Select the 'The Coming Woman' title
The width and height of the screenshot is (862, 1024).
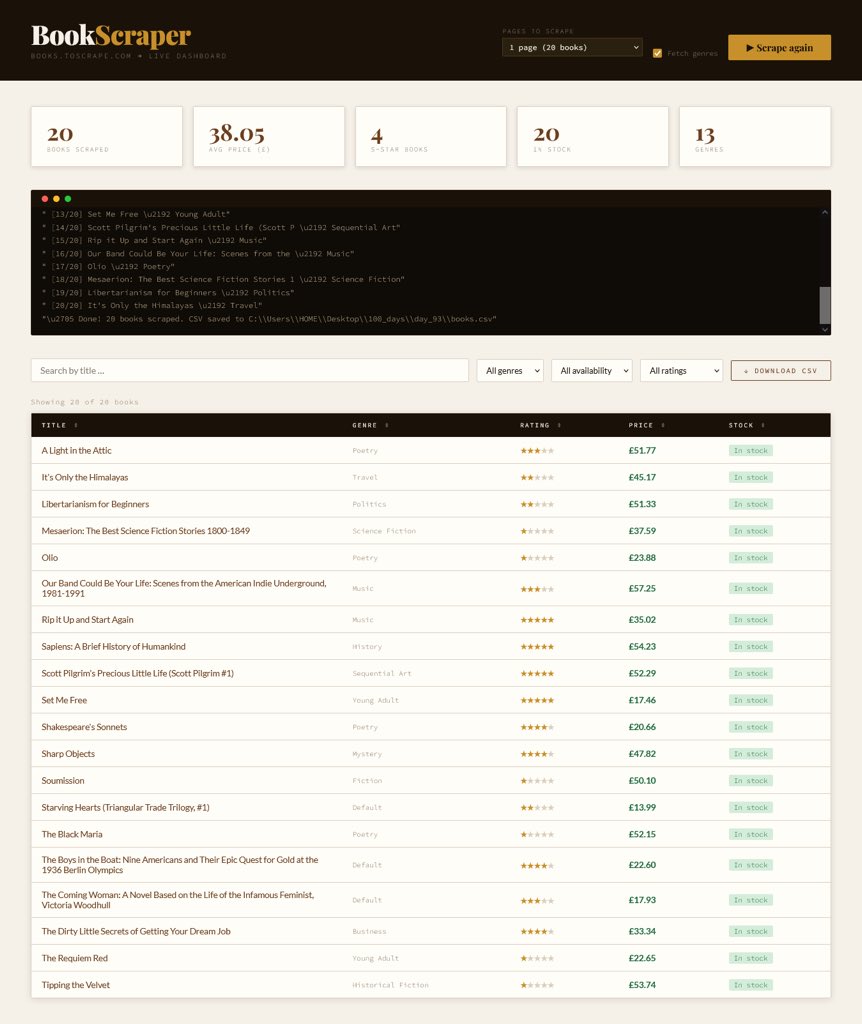(x=178, y=900)
